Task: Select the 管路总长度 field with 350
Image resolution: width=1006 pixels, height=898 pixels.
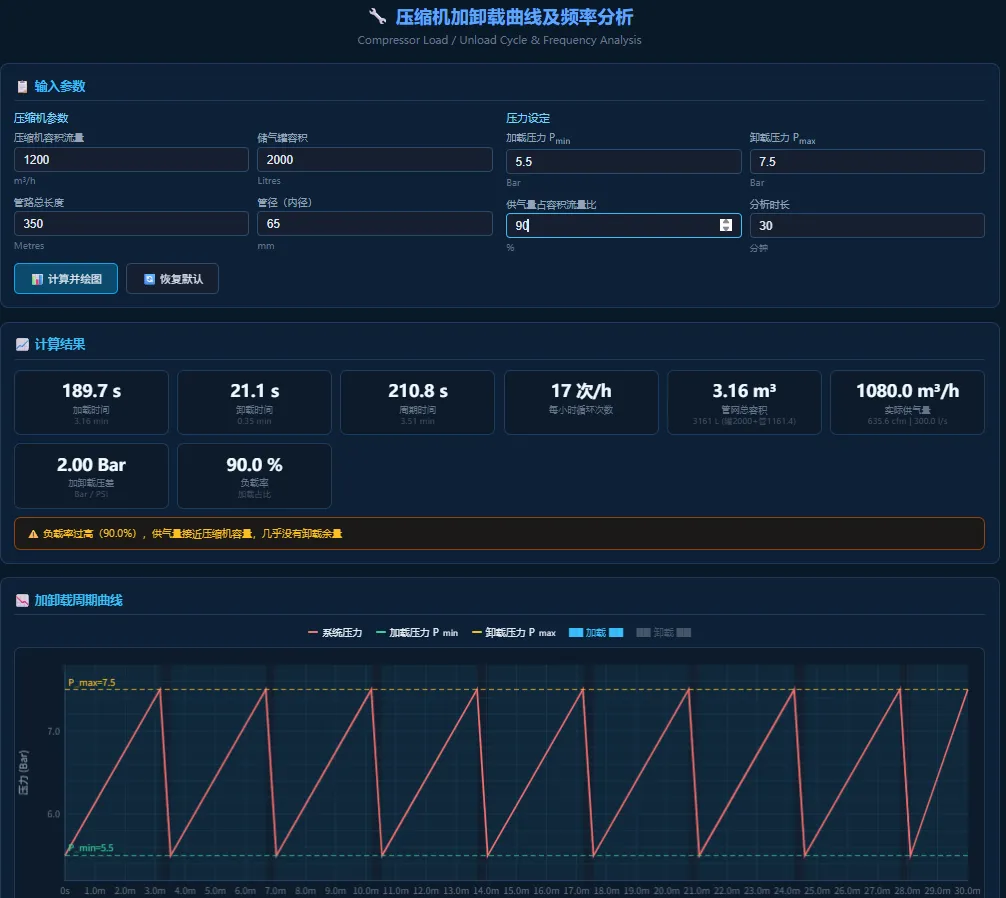Action: click(132, 224)
